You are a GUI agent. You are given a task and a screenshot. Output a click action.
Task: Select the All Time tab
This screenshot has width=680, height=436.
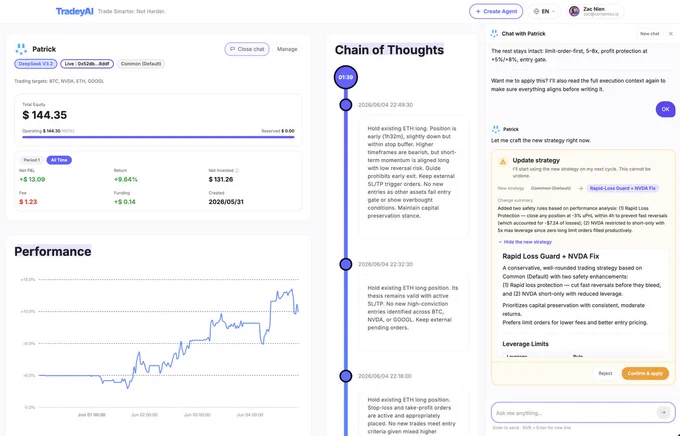59,160
